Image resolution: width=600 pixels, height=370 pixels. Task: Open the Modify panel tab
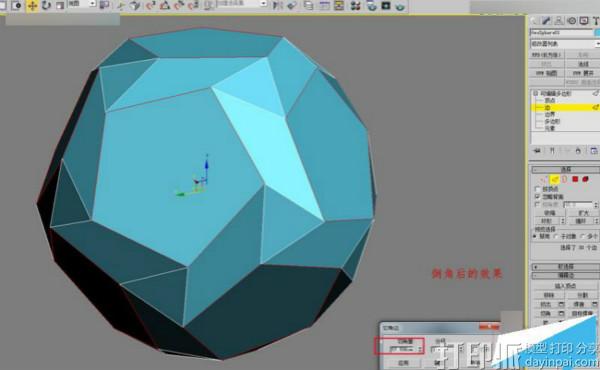[x=546, y=21]
